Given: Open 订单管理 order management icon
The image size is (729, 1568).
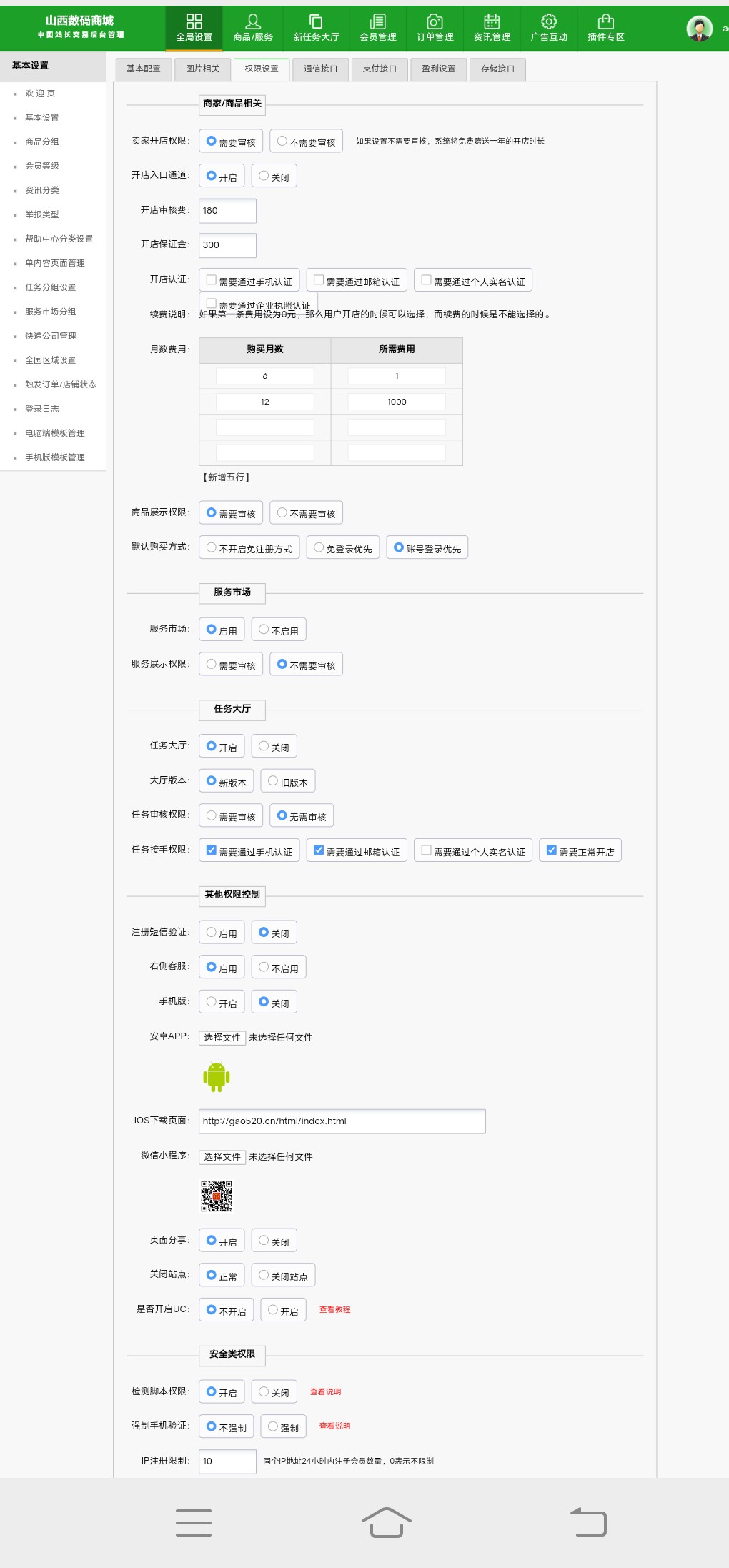Looking at the screenshot, I should click(x=435, y=21).
